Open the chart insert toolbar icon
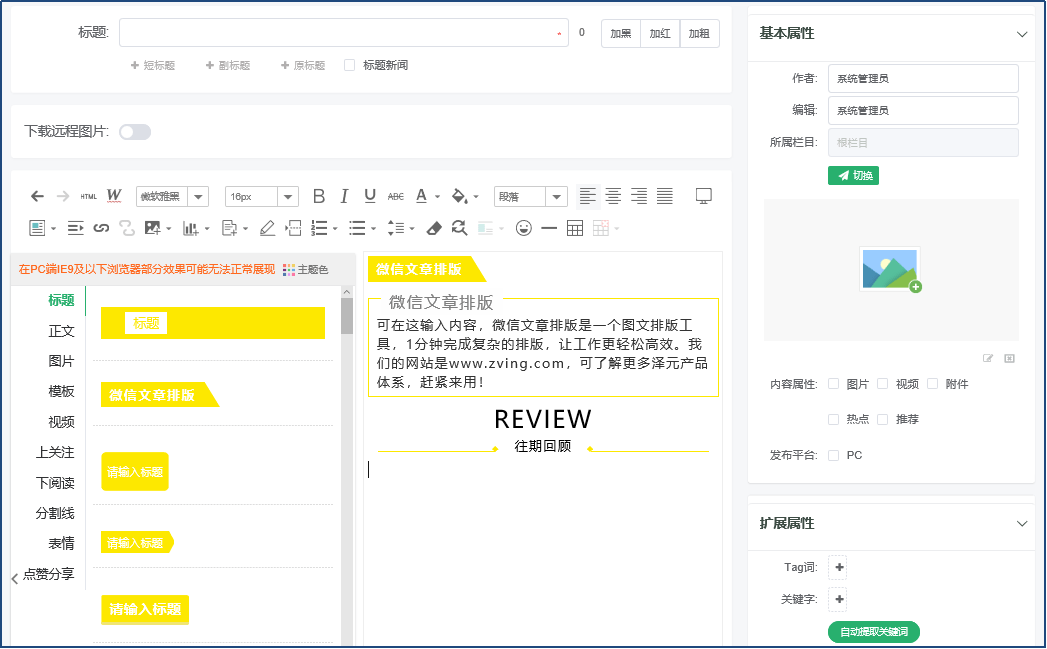The height and width of the screenshot is (649, 1047). [x=191, y=228]
